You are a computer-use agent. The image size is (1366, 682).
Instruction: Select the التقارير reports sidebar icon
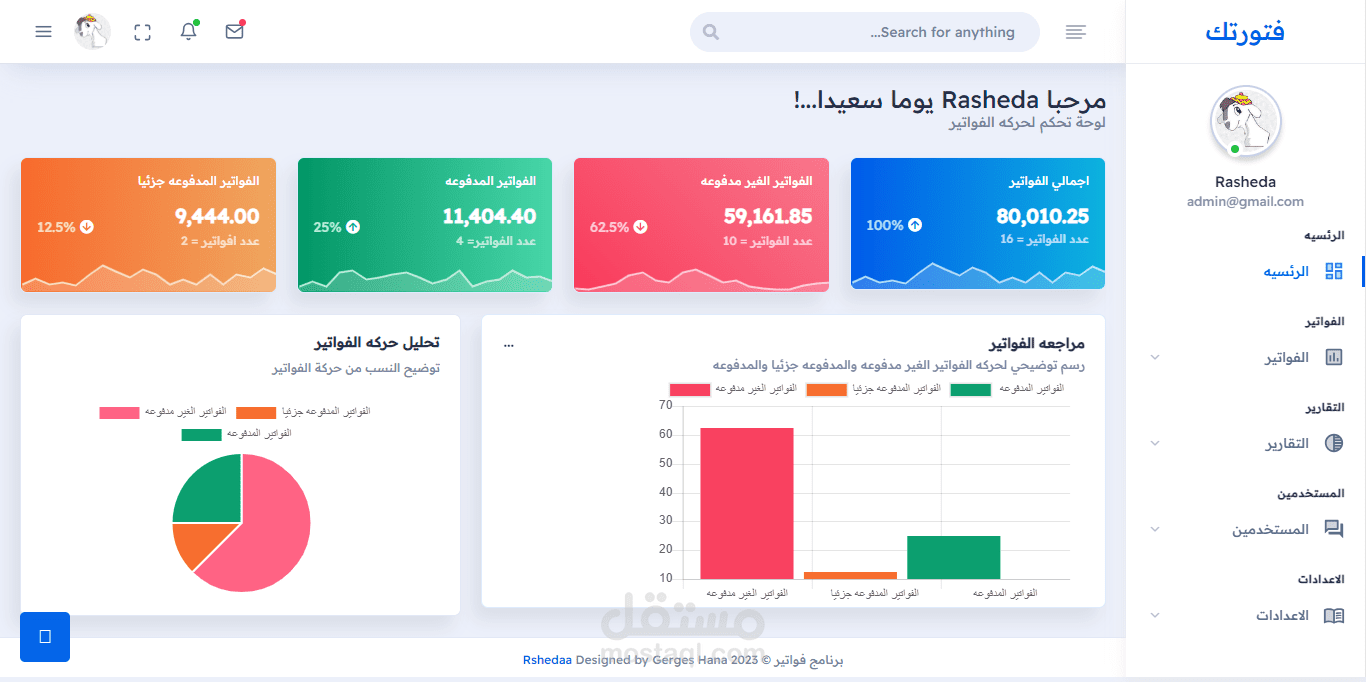click(1333, 443)
